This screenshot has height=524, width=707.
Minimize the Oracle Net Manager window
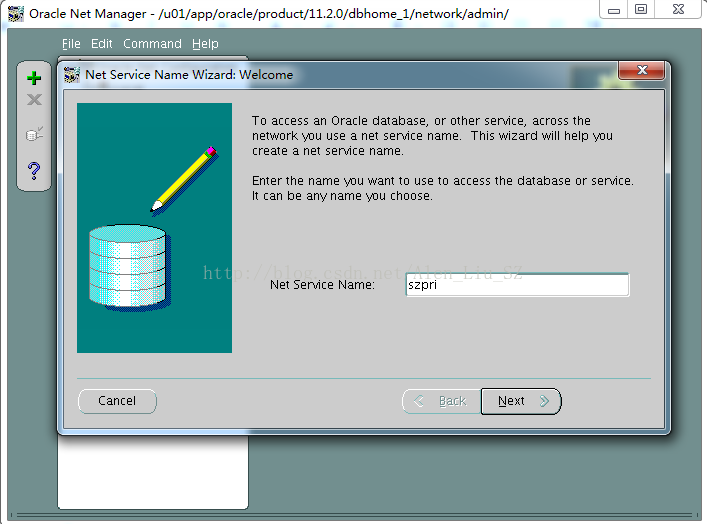(x=614, y=9)
